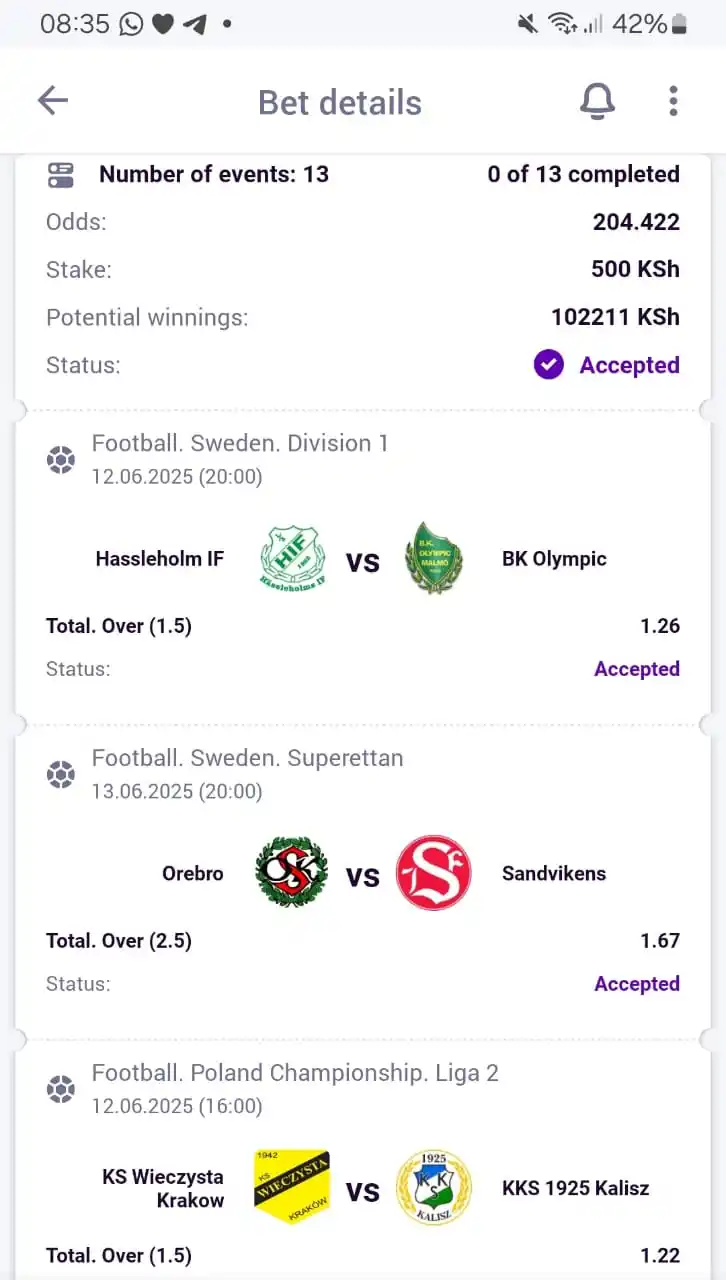Click the BK Olympic Malmo crest

click(433, 558)
